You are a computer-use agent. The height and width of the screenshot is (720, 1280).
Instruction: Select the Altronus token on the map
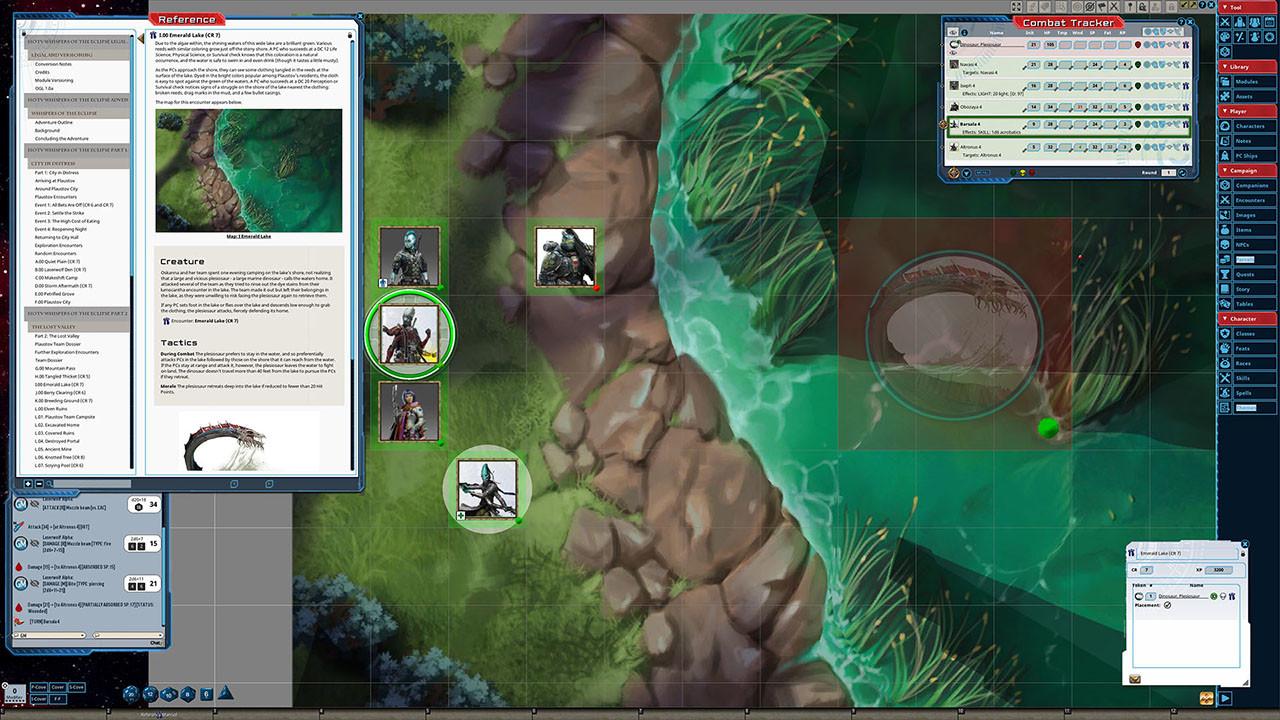pos(487,489)
